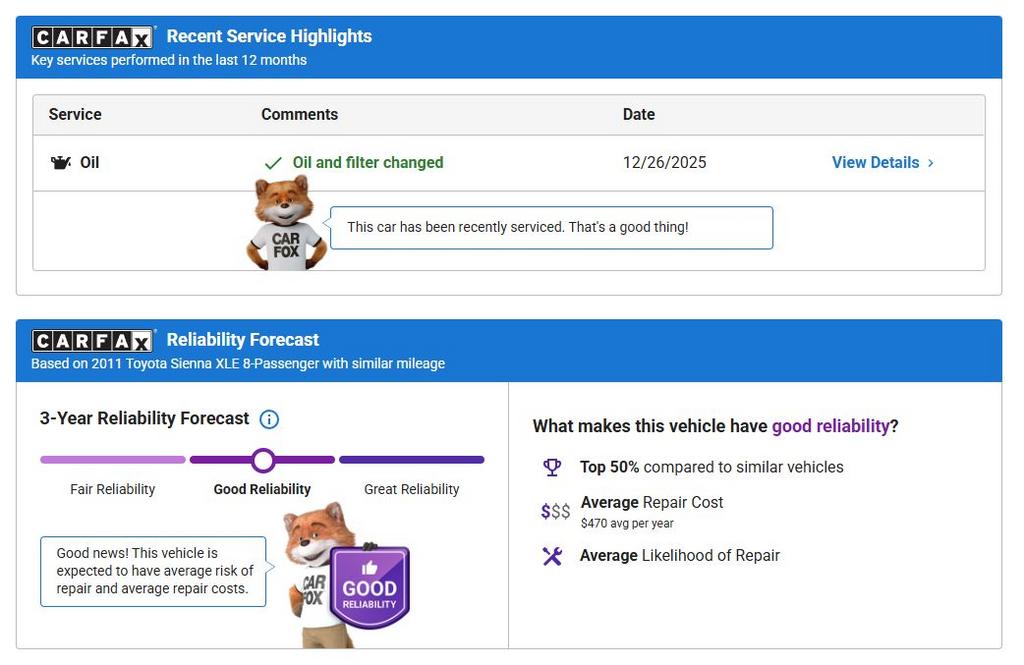The height and width of the screenshot is (665, 1024).
Task: Click the Good Reliability label
Action: coord(262,489)
